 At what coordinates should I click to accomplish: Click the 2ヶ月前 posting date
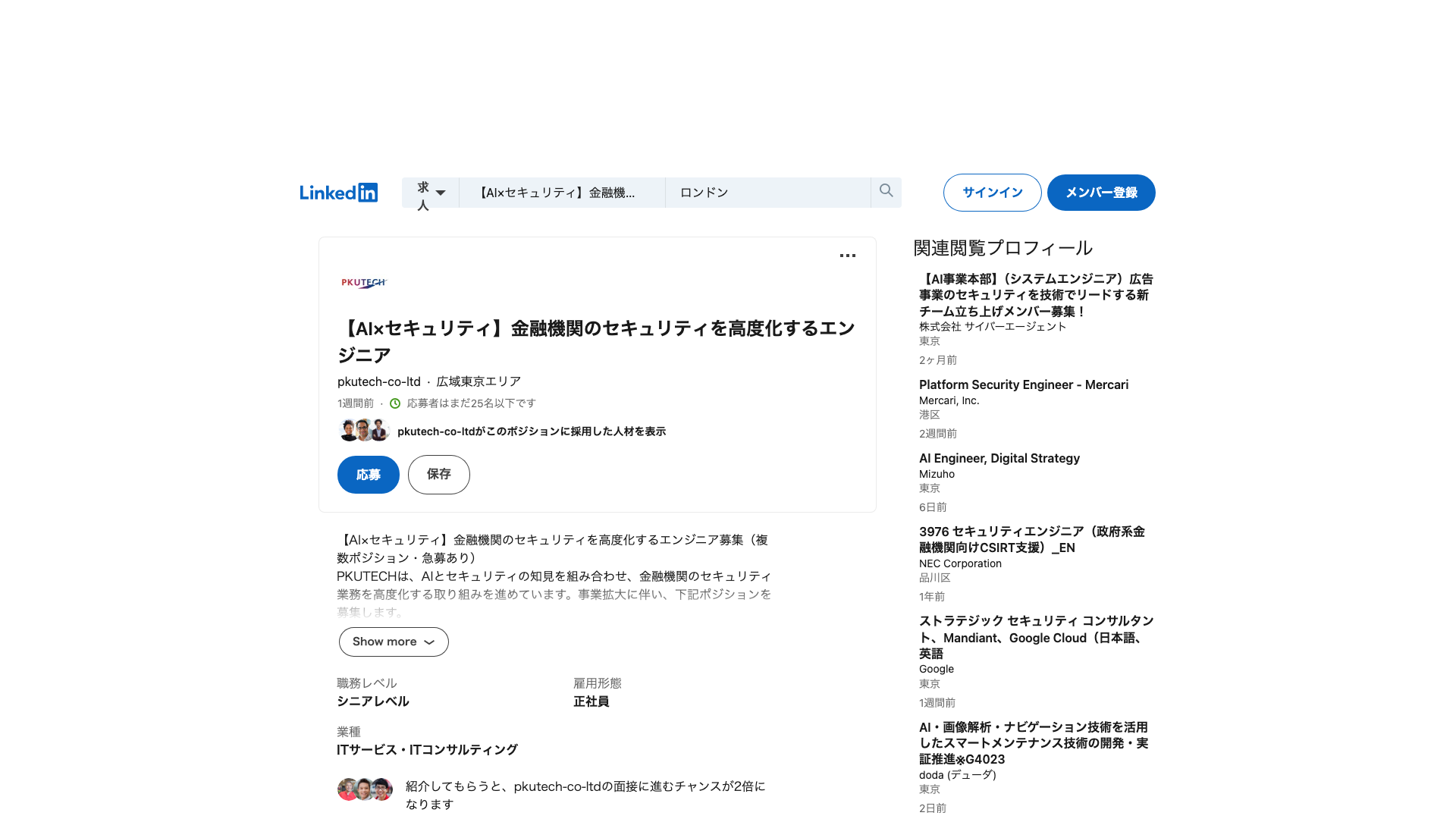pyautogui.click(x=938, y=360)
